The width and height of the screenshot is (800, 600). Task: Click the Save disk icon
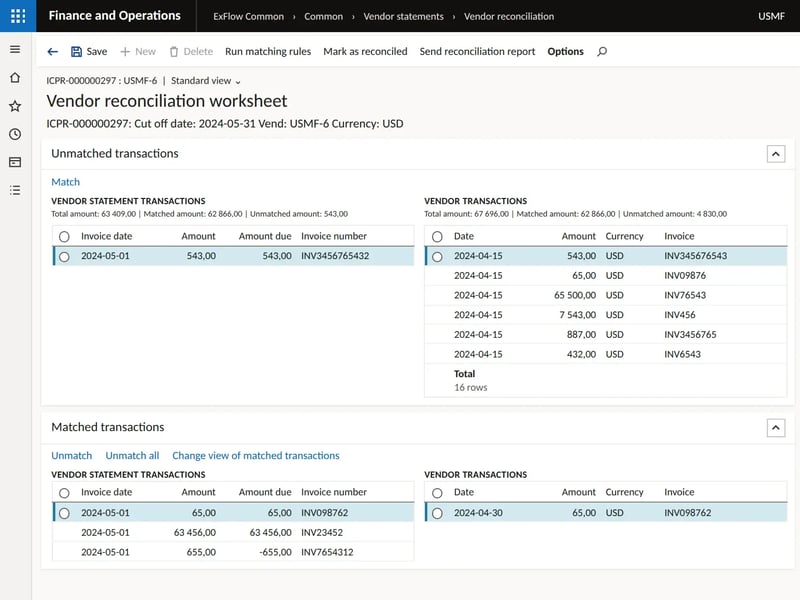tap(77, 52)
